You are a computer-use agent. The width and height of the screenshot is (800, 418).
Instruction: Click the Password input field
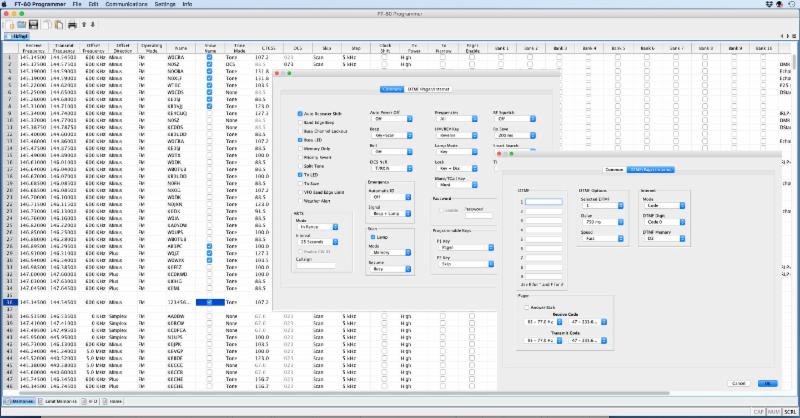click(x=479, y=215)
